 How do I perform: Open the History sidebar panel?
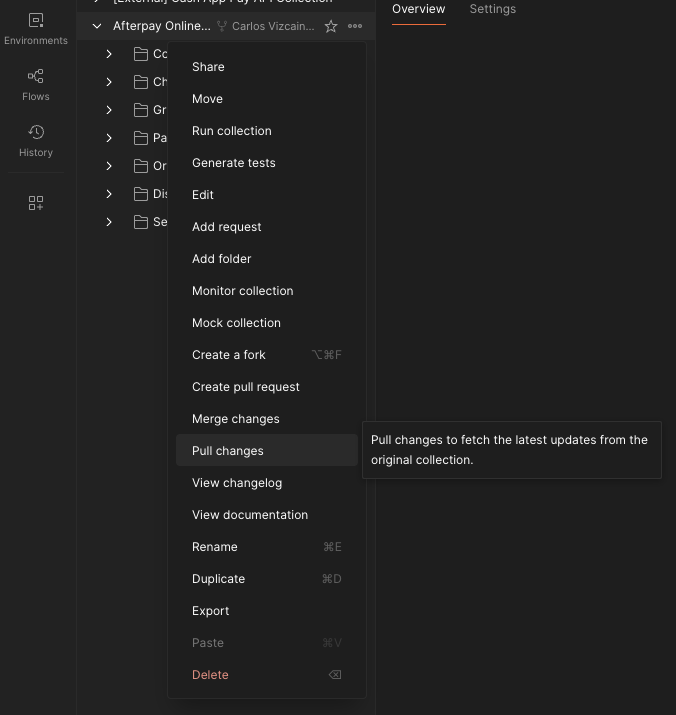tap(36, 140)
